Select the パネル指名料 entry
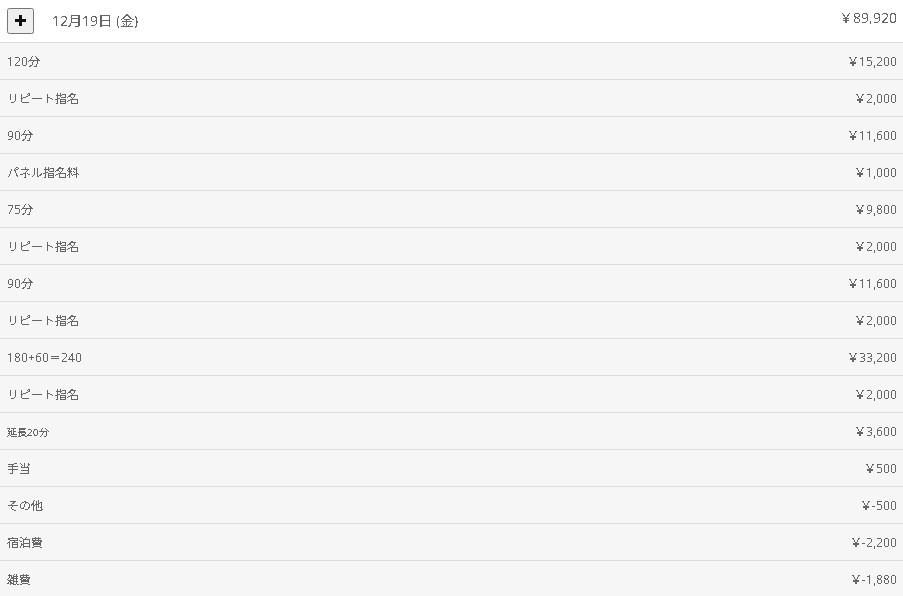Screen dimensions: 903x596 (43, 173)
